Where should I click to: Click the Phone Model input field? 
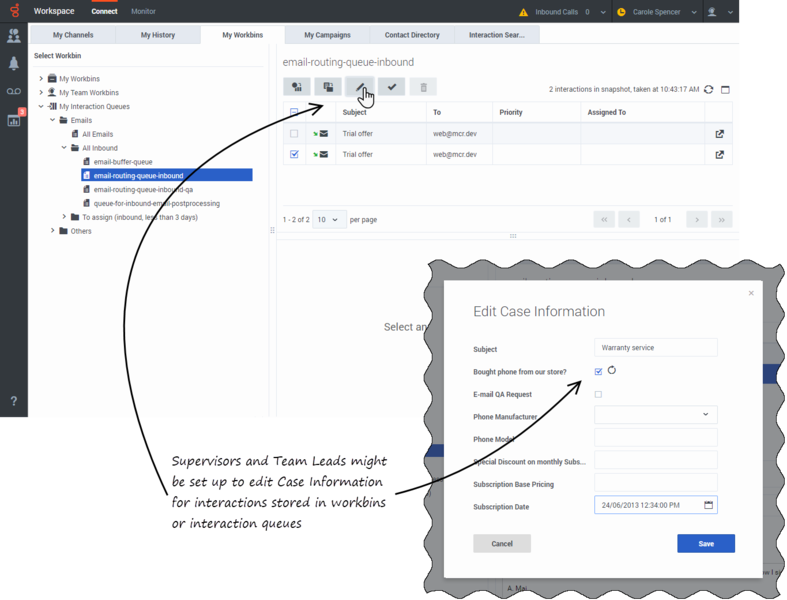(655, 437)
